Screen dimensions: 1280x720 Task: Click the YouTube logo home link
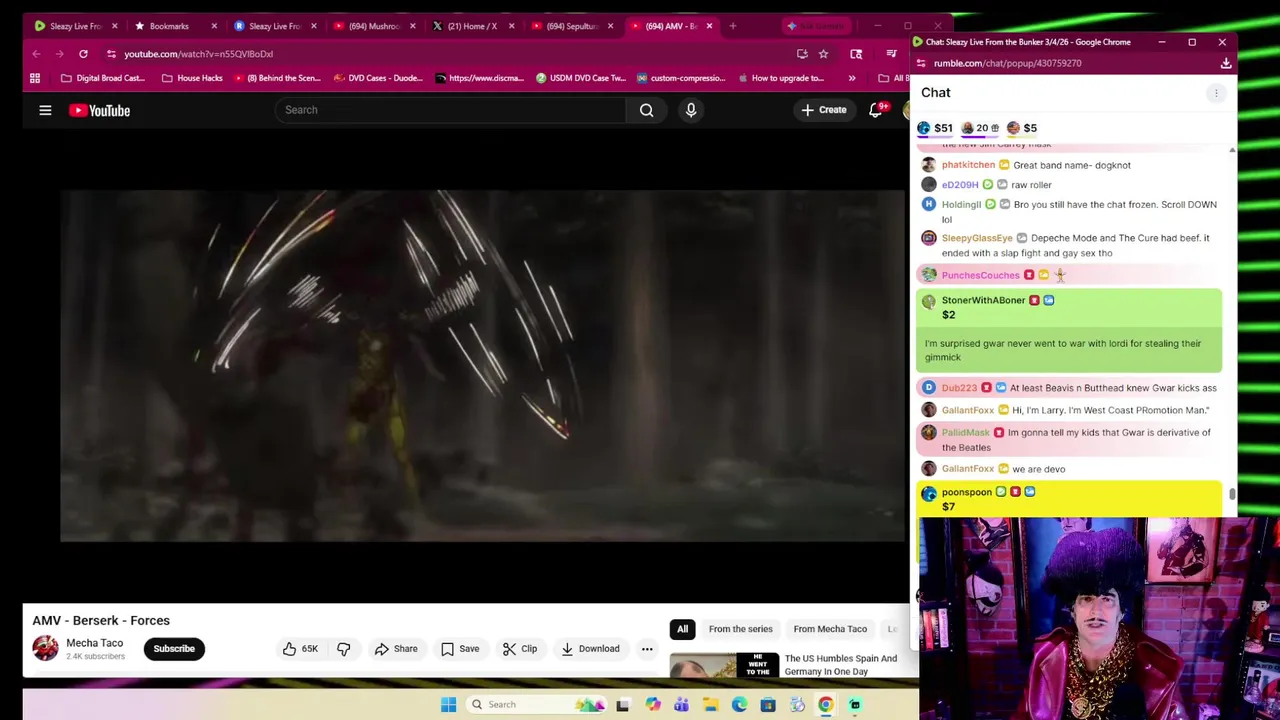99,110
